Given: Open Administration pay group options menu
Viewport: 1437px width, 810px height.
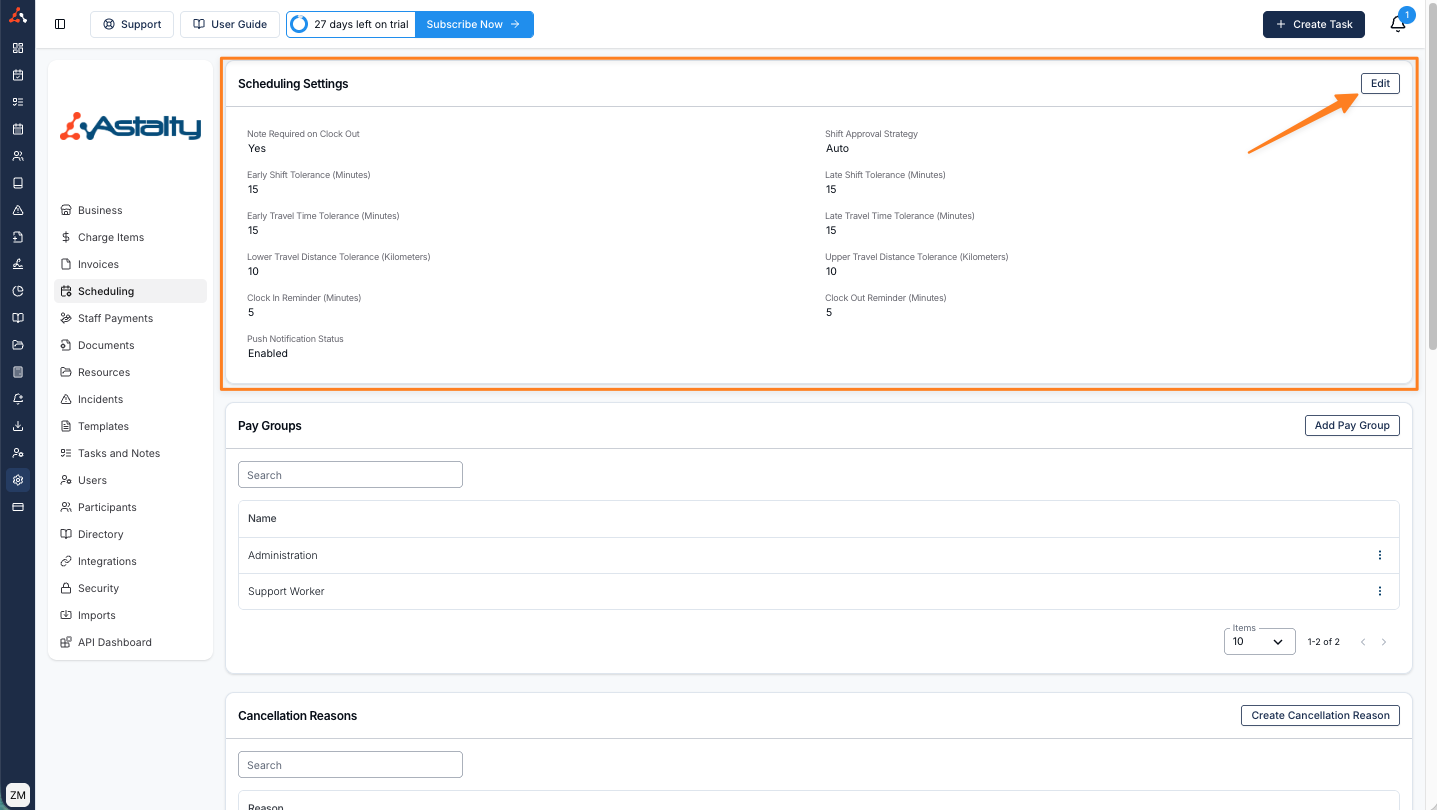Looking at the screenshot, I should pyautogui.click(x=1380, y=556).
